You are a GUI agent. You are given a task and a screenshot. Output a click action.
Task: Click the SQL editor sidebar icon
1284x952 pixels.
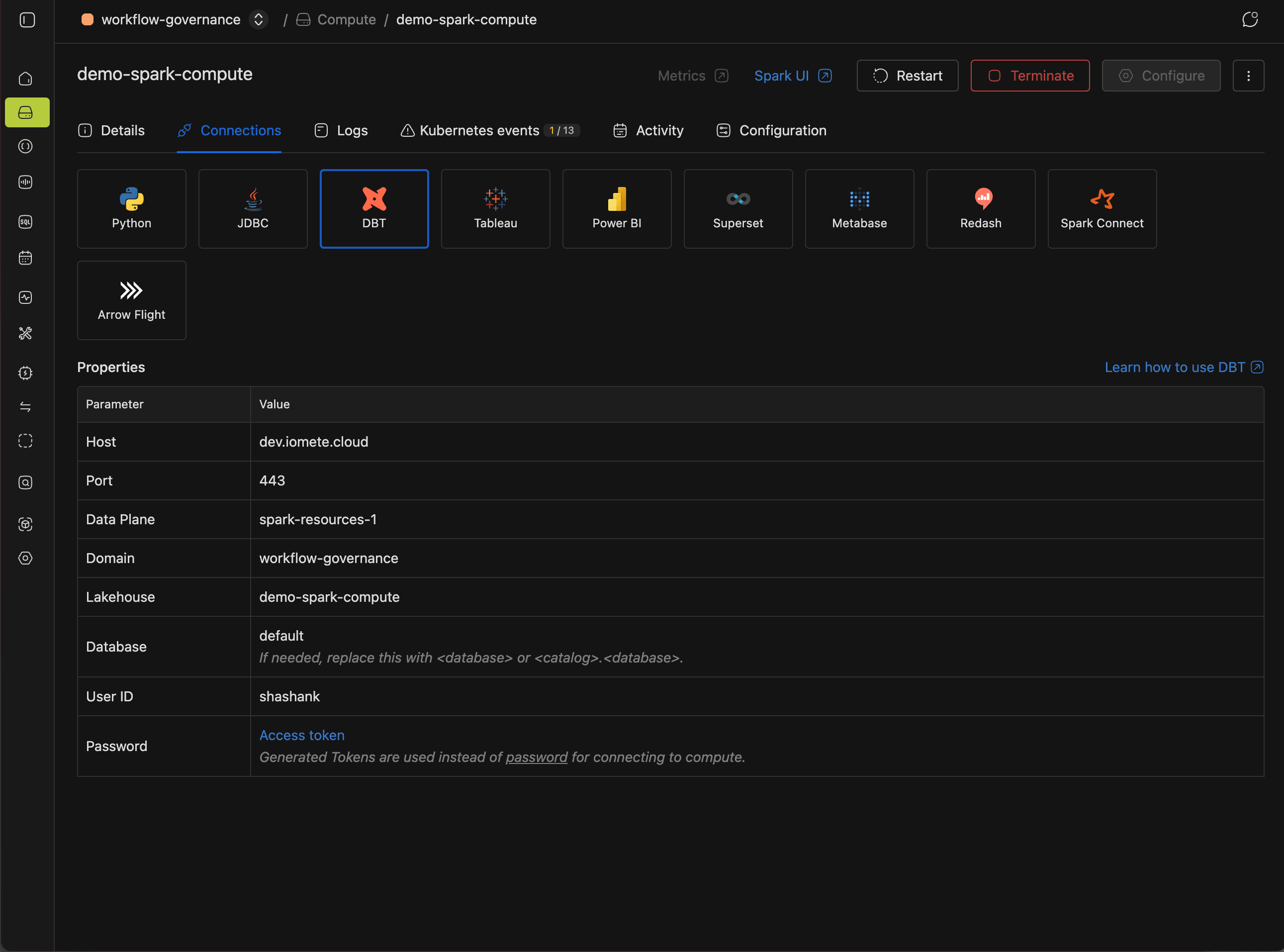[x=25, y=222]
